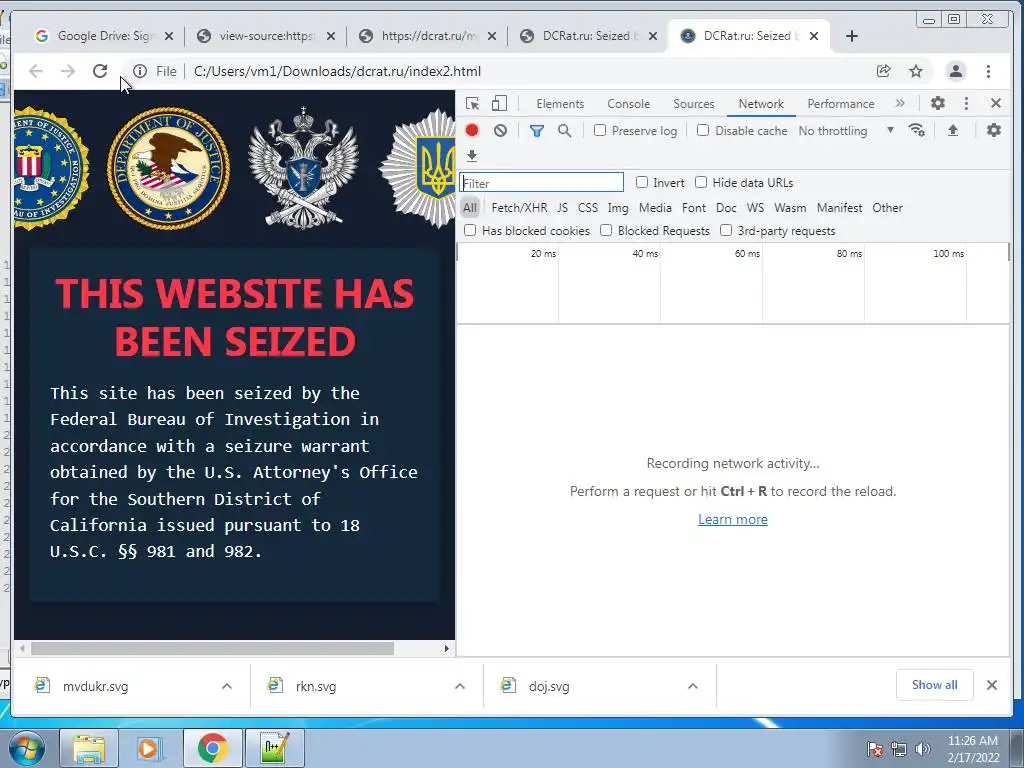Toggle the network filter funnel icon
The height and width of the screenshot is (768, 1024).
537,131
